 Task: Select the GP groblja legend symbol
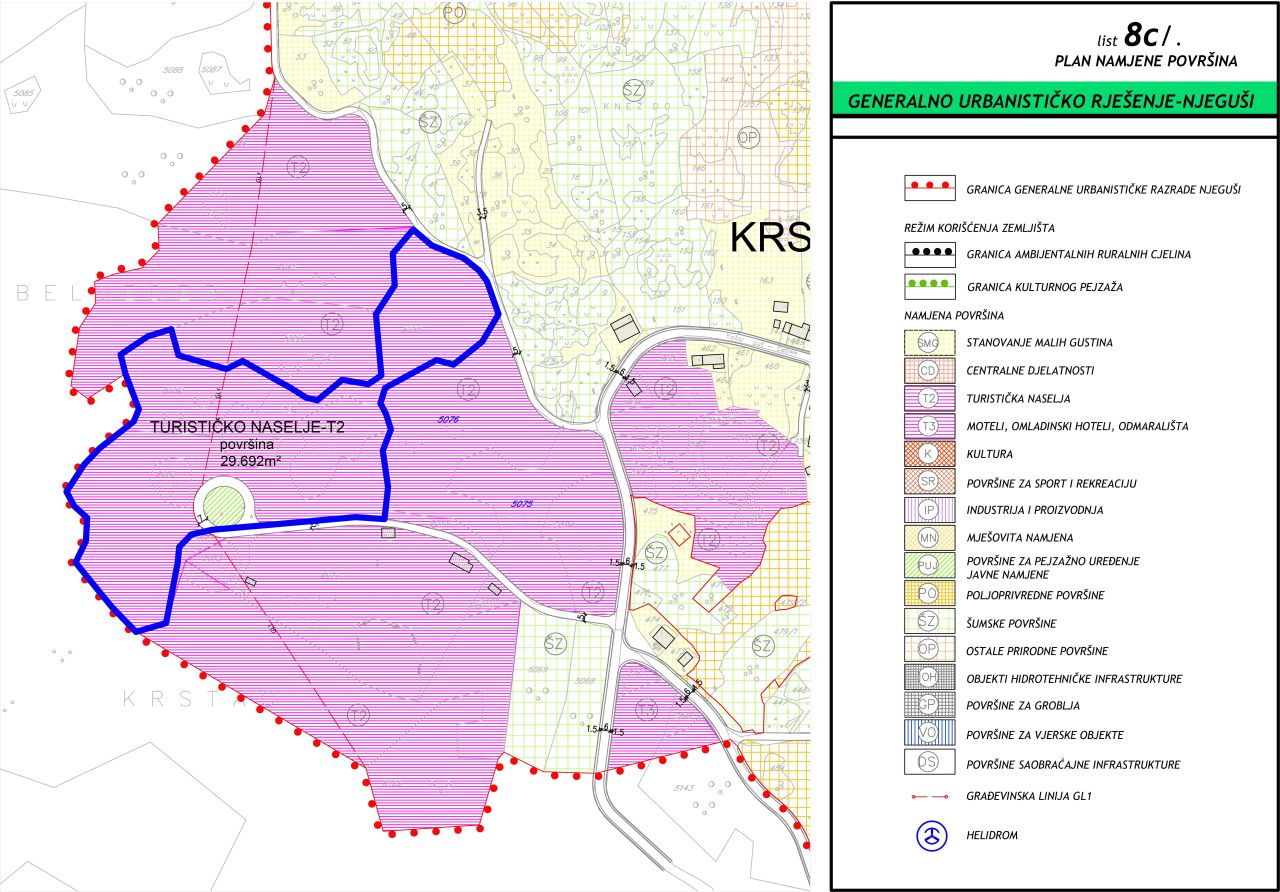pos(928,705)
